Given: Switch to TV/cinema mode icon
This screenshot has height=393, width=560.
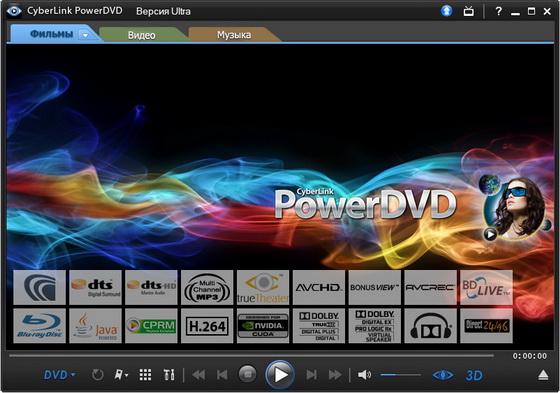Looking at the screenshot, I should 469,11.
